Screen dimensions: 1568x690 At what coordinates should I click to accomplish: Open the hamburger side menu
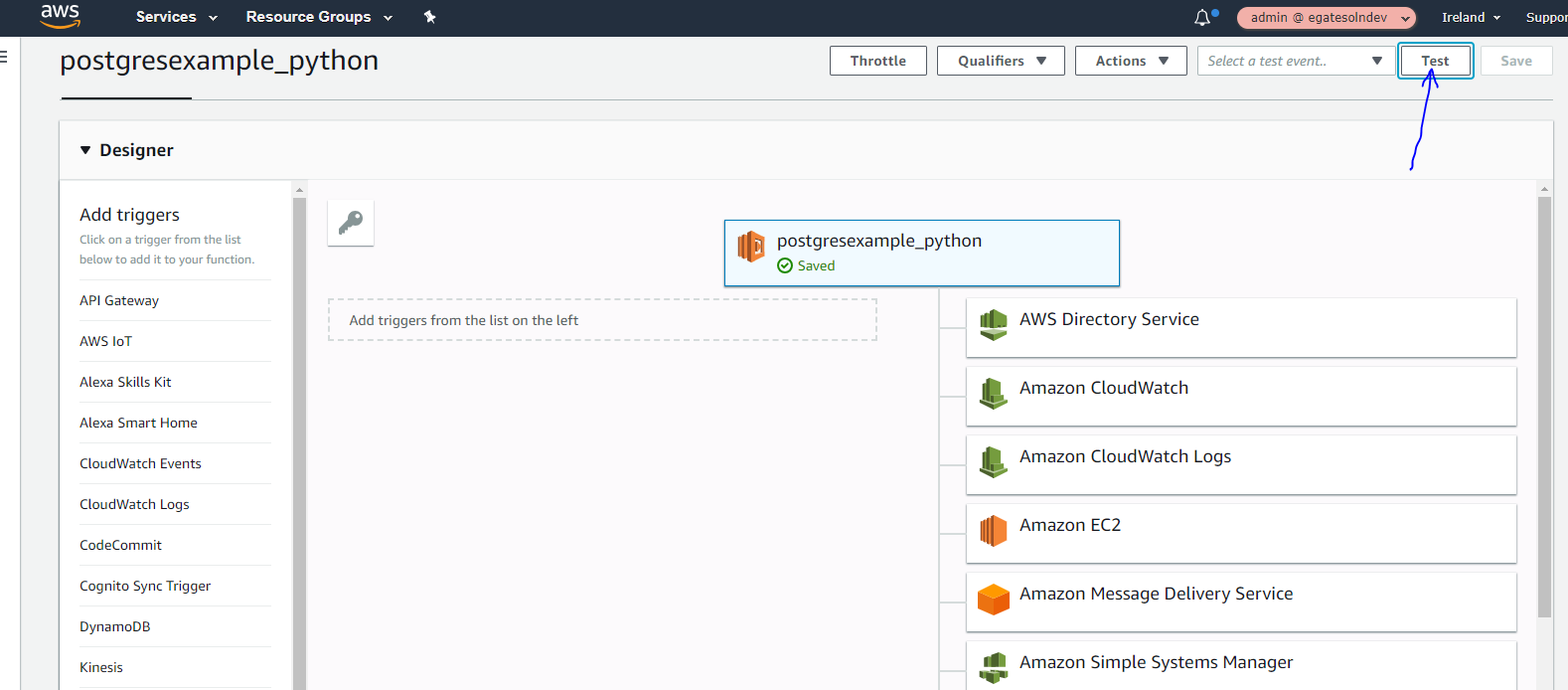[4, 57]
